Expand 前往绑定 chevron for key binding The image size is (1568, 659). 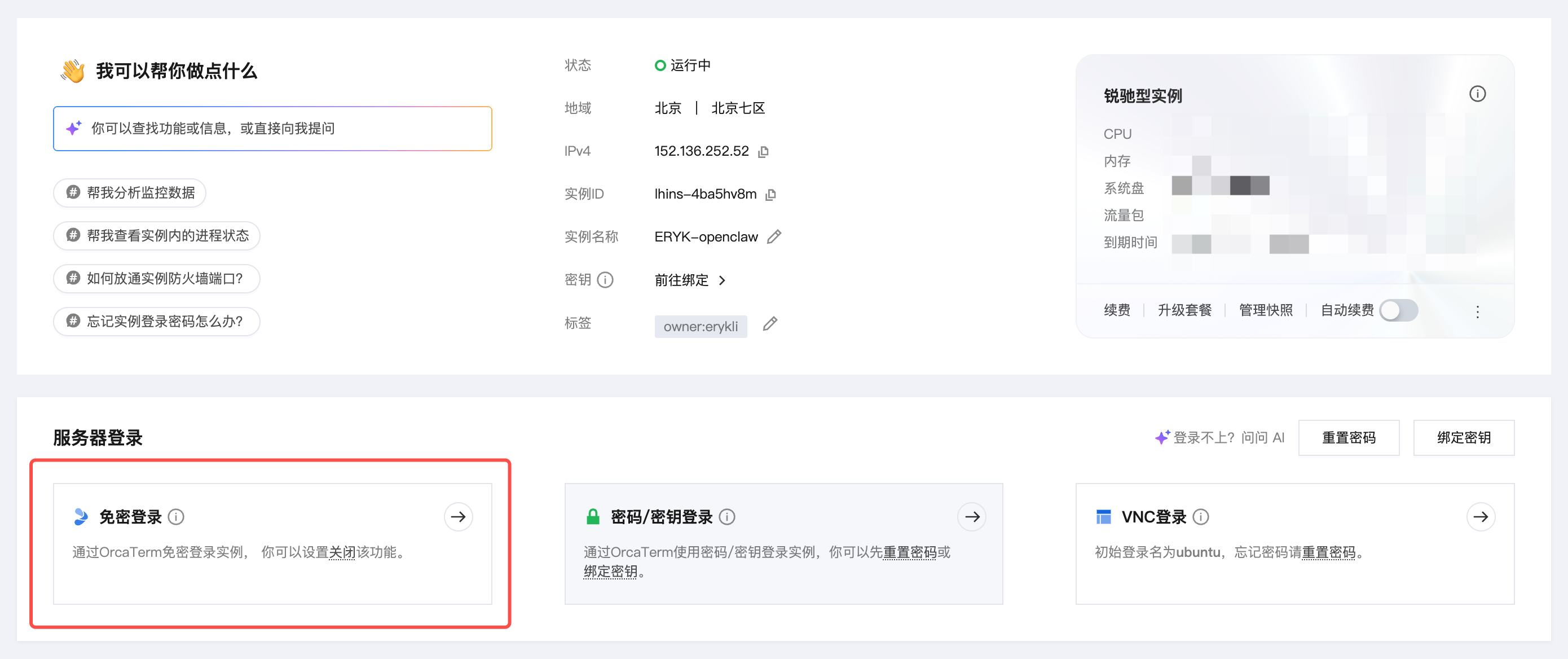point(722,280)
